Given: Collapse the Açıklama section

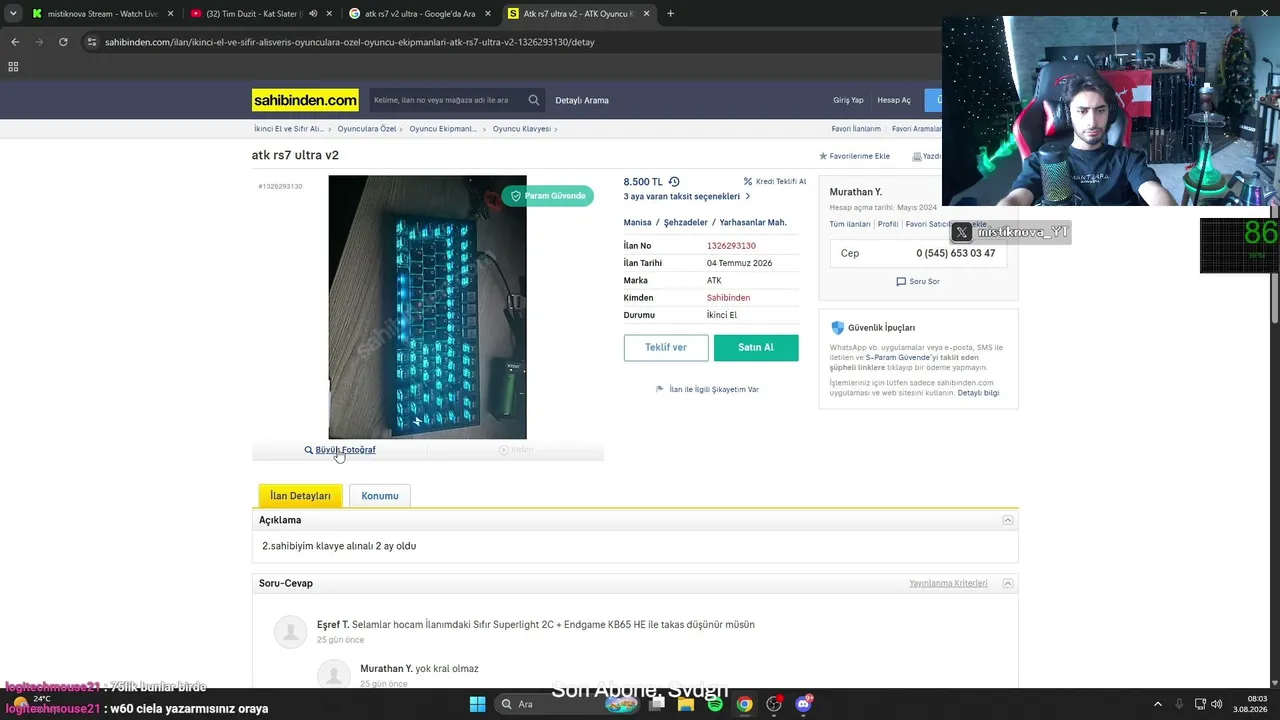Looking at the screenshot, I should 1008,520.
